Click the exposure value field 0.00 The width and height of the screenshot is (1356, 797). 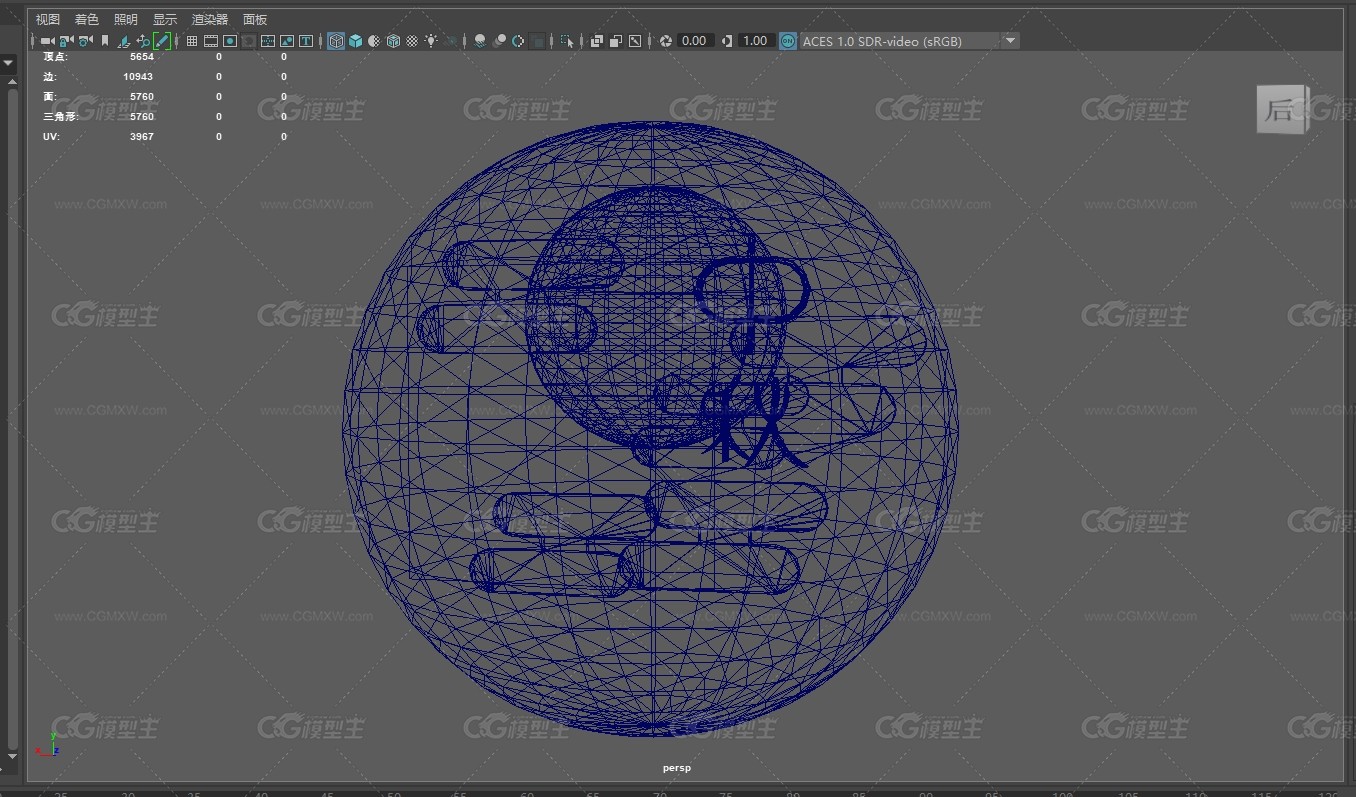(x=694, y=41)
